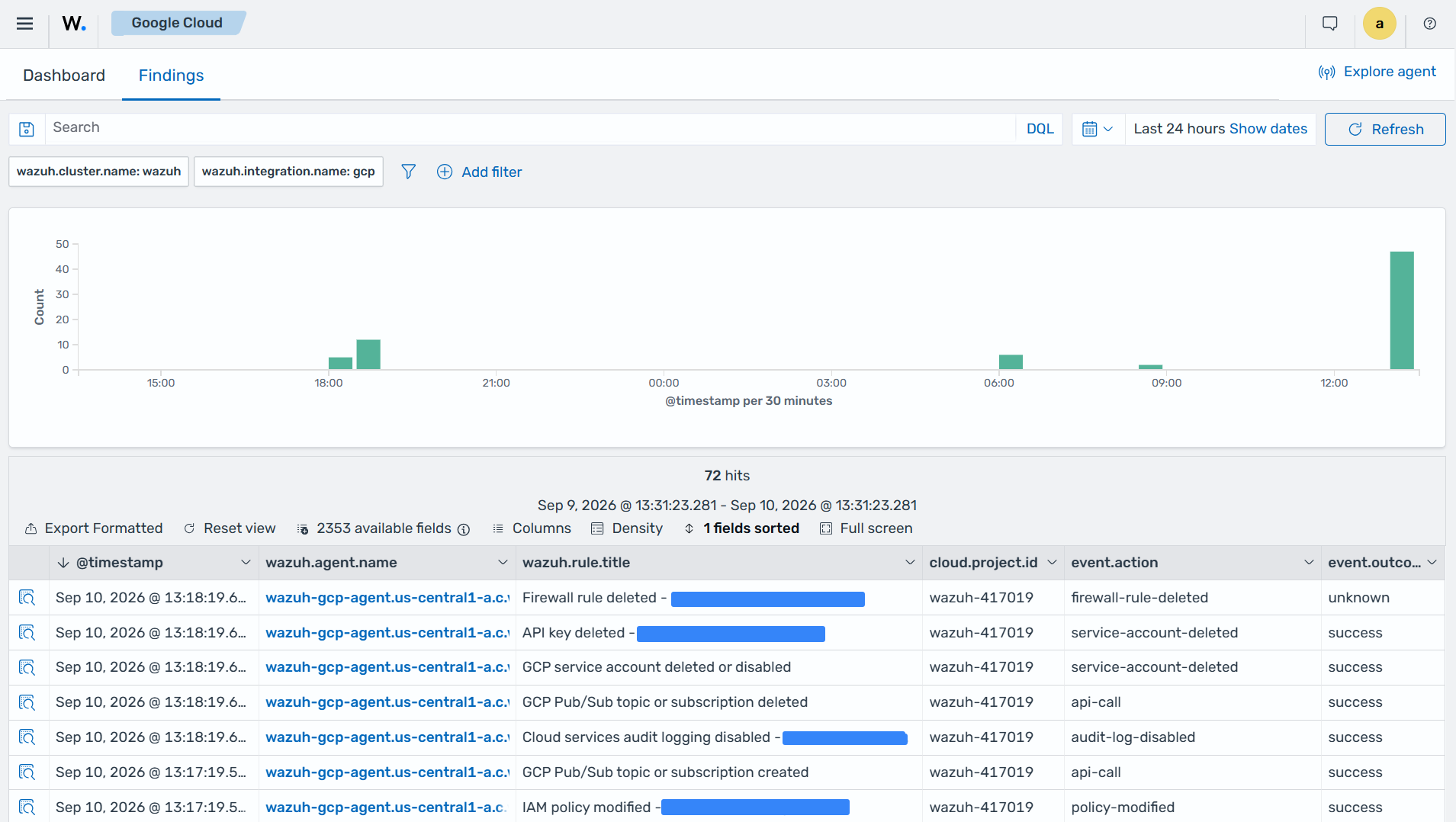Click the saved query disk icon
This screenshot has width=1456, height=822.
point(27,129)
